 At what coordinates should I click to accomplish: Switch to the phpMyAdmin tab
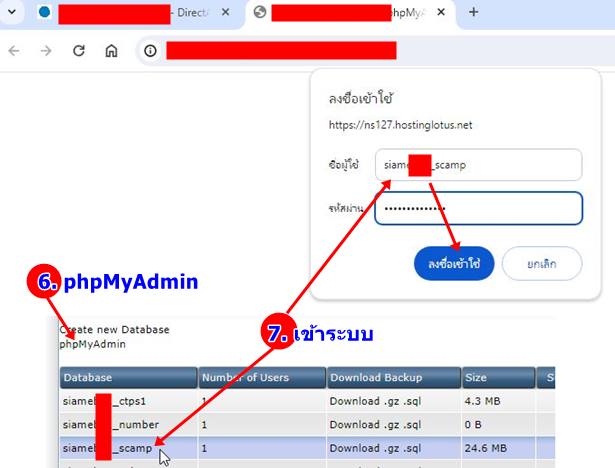(349, 13)
